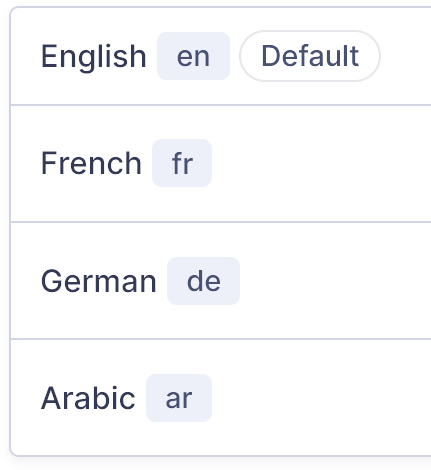Pick the badge next to Arabic

179,398
